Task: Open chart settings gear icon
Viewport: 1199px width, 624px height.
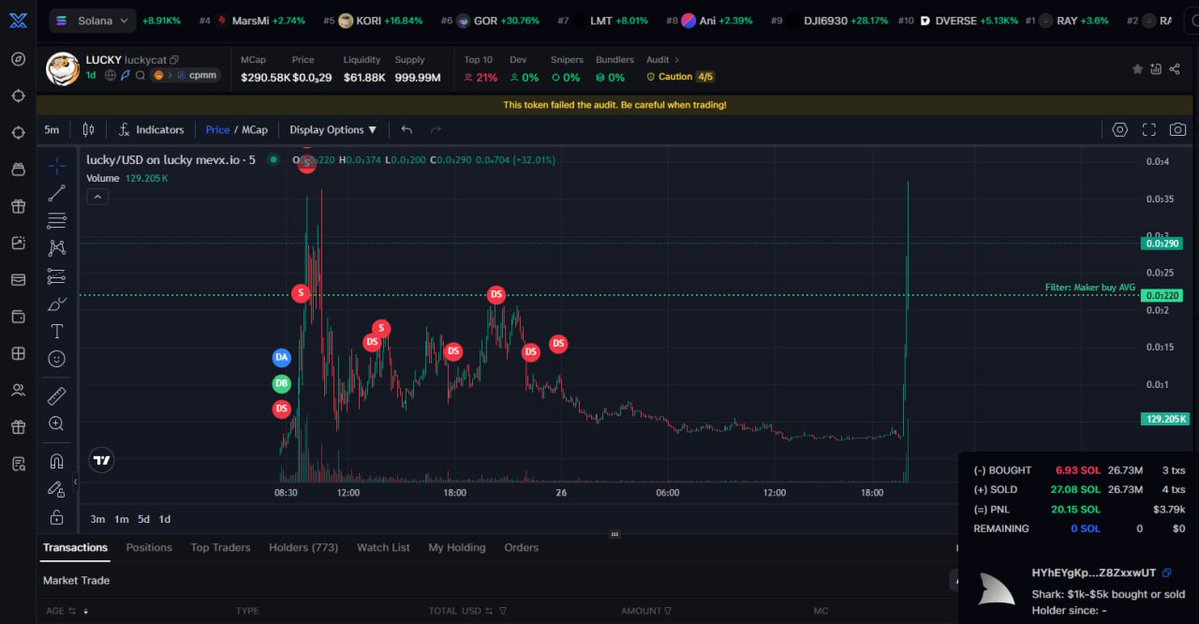Action: [x=1119, y=130]
